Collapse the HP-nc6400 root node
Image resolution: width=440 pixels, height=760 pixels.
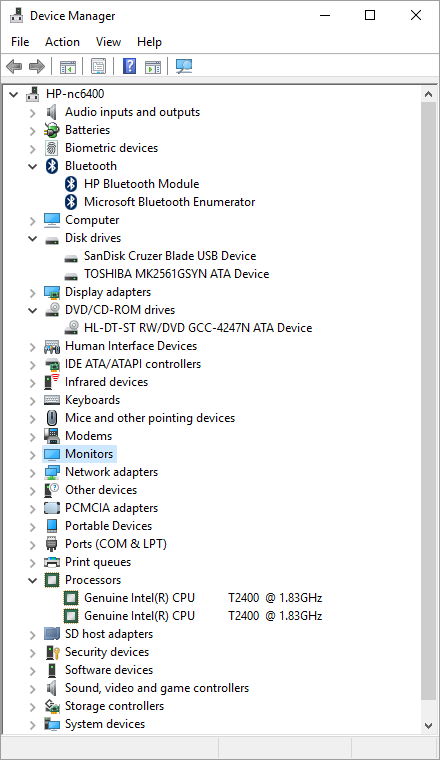[x=14, y=94]
